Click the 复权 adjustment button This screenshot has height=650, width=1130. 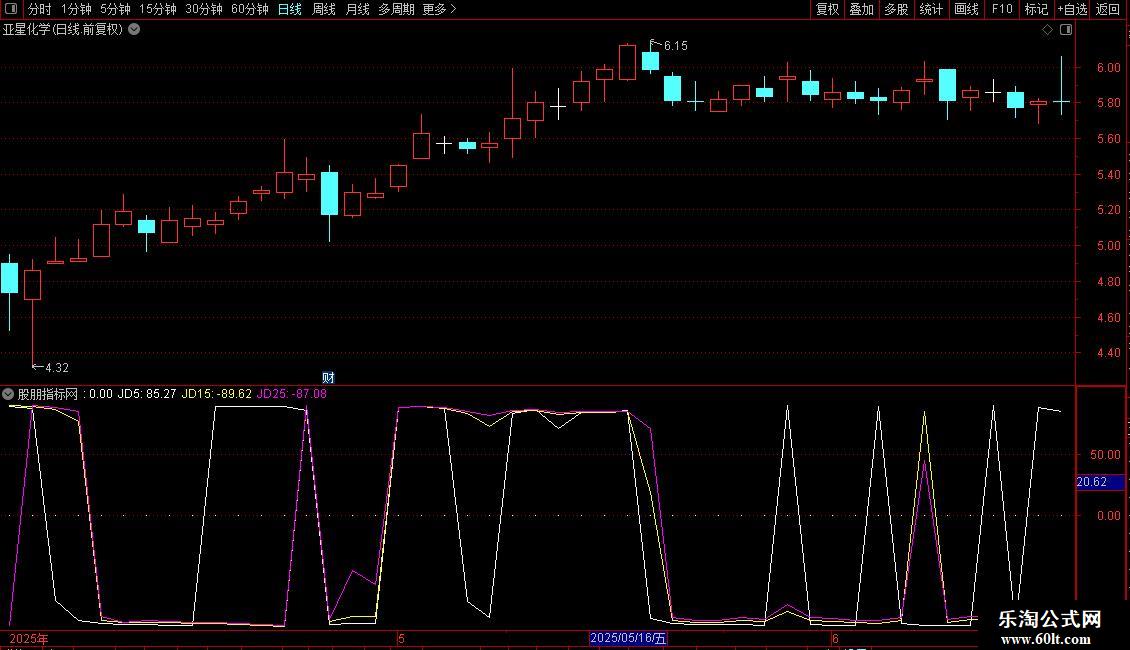827,9
